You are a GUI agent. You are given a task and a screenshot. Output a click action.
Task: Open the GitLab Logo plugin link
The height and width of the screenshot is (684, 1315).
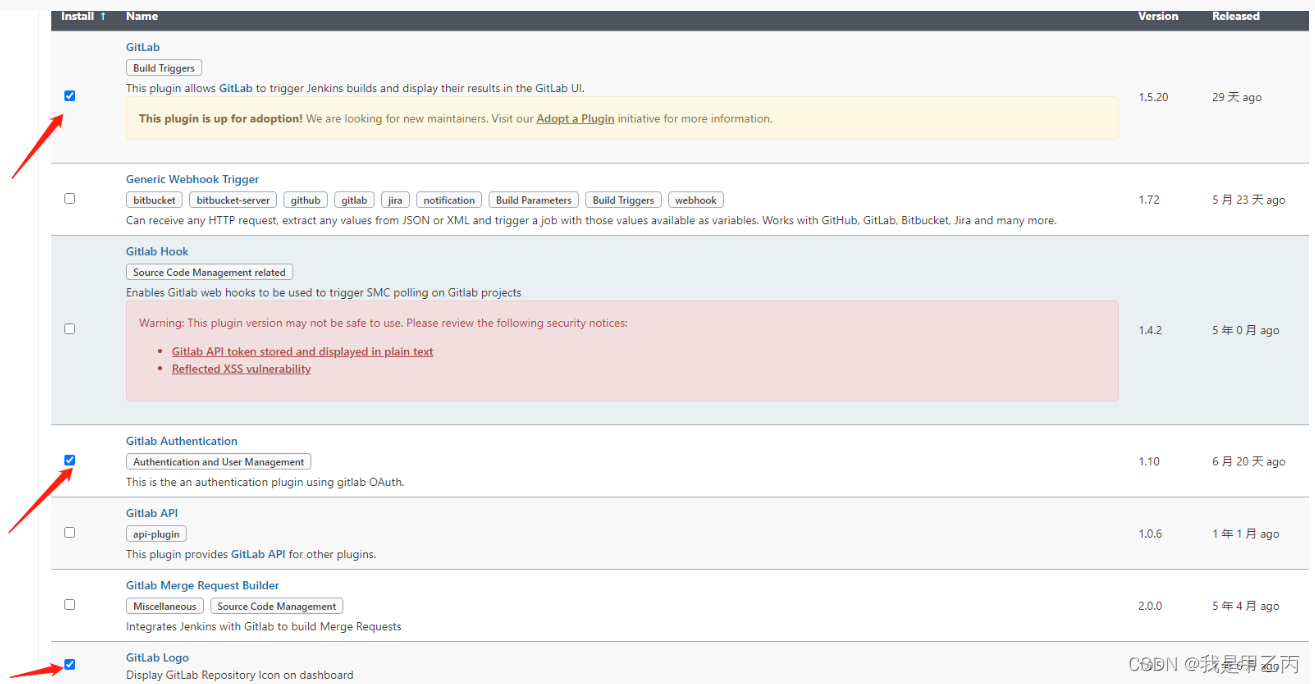[157, 657]
